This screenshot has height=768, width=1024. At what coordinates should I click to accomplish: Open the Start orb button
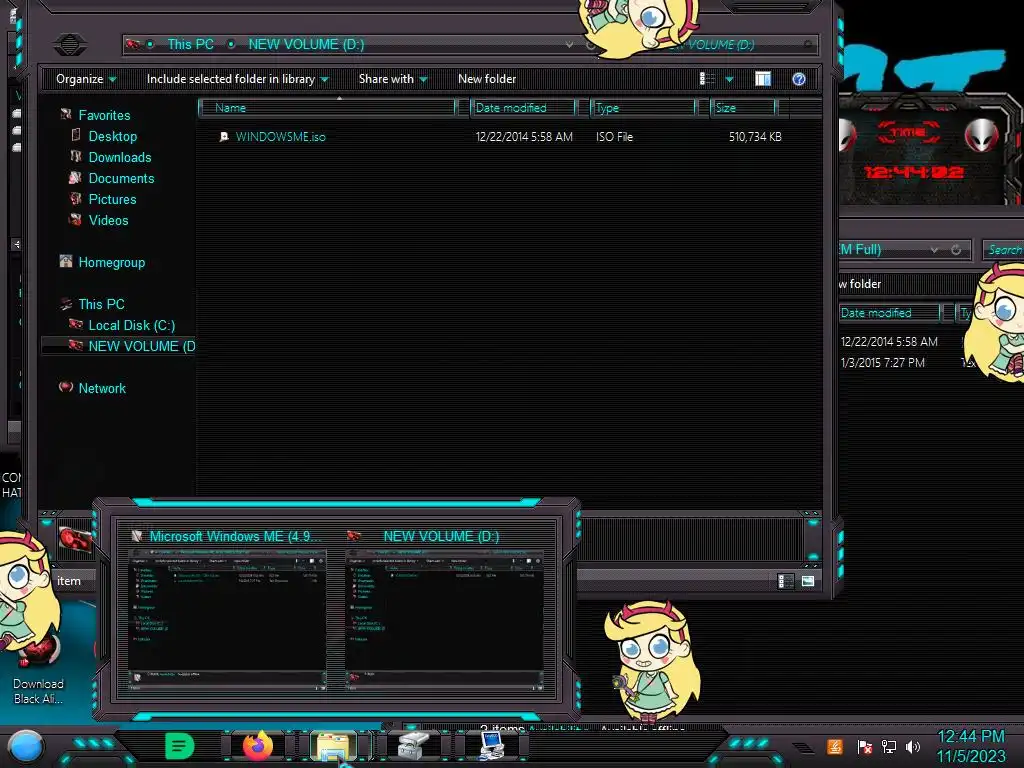click(26, 746)
